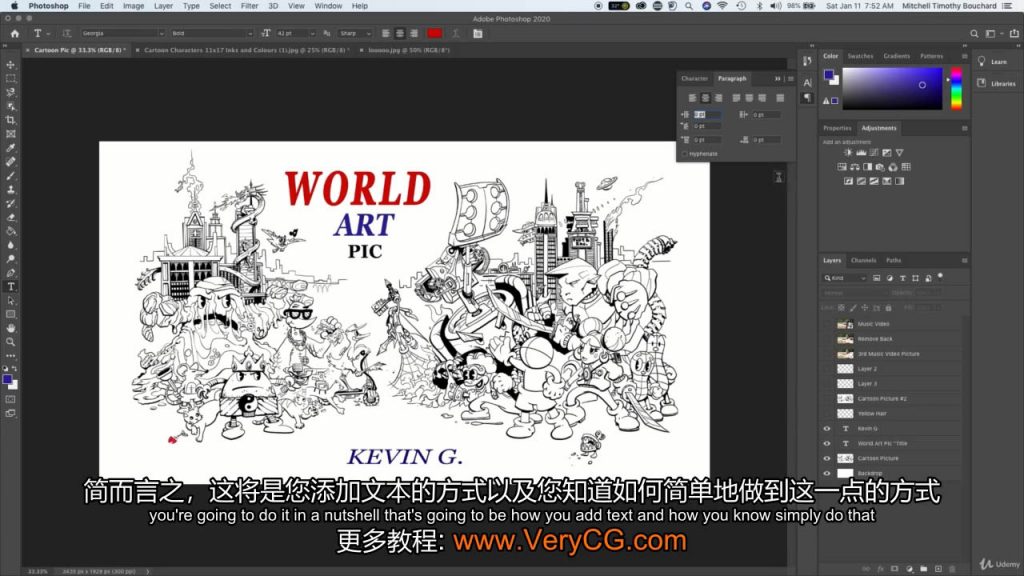Viewport: 1024px width, 576px height.
Task: Click the indent left margin field
Action: 707,114
